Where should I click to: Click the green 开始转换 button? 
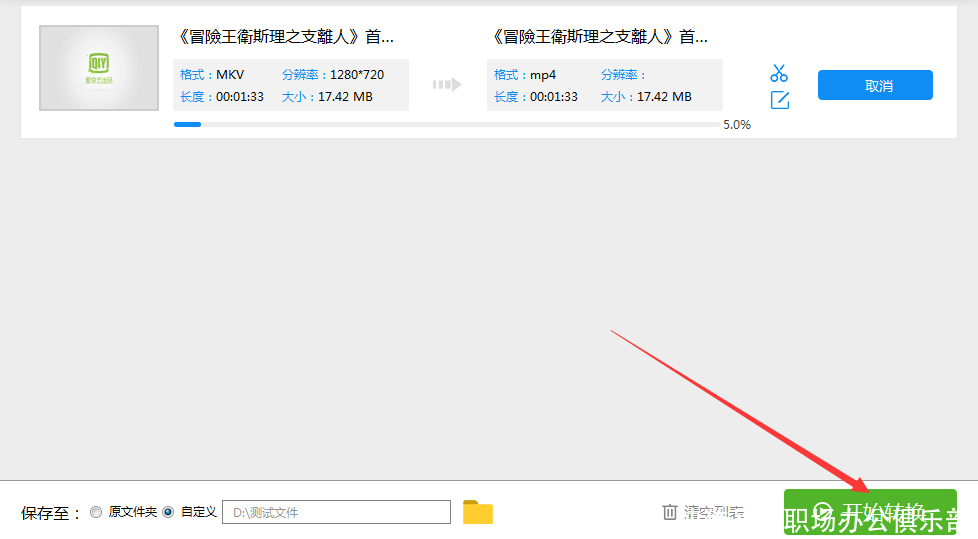[870, 512]
